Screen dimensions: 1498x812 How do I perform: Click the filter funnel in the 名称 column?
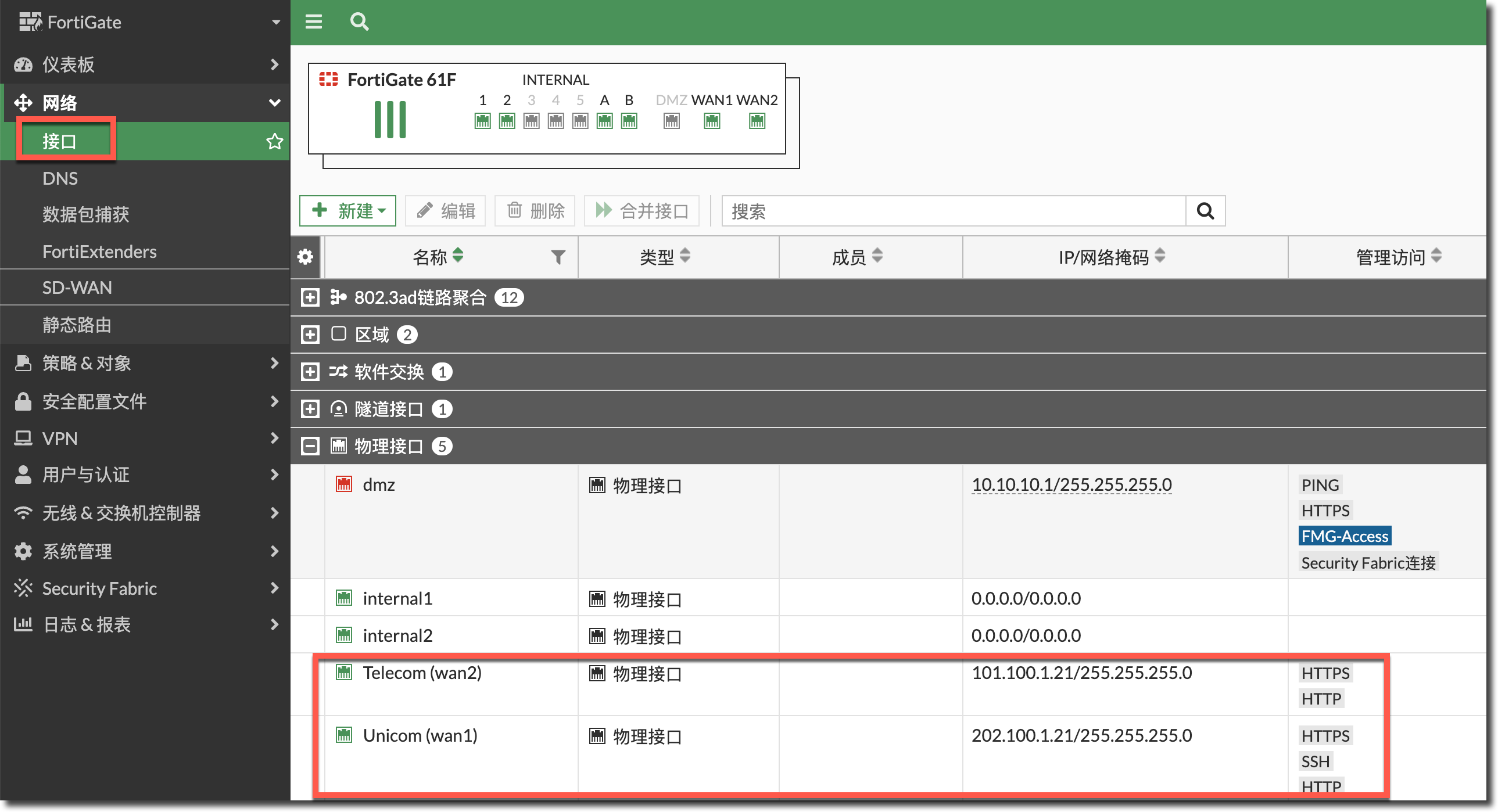pyautogui.click(x=558, y=257)
